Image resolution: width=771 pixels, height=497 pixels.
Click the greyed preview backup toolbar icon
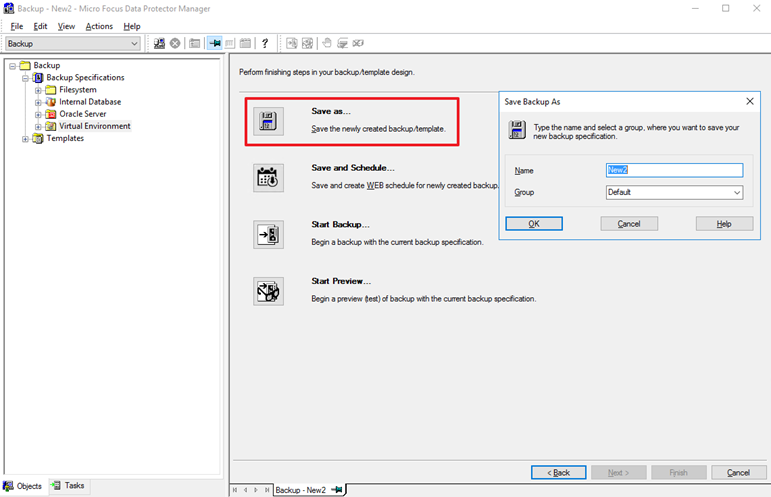[x=307, y=43]
